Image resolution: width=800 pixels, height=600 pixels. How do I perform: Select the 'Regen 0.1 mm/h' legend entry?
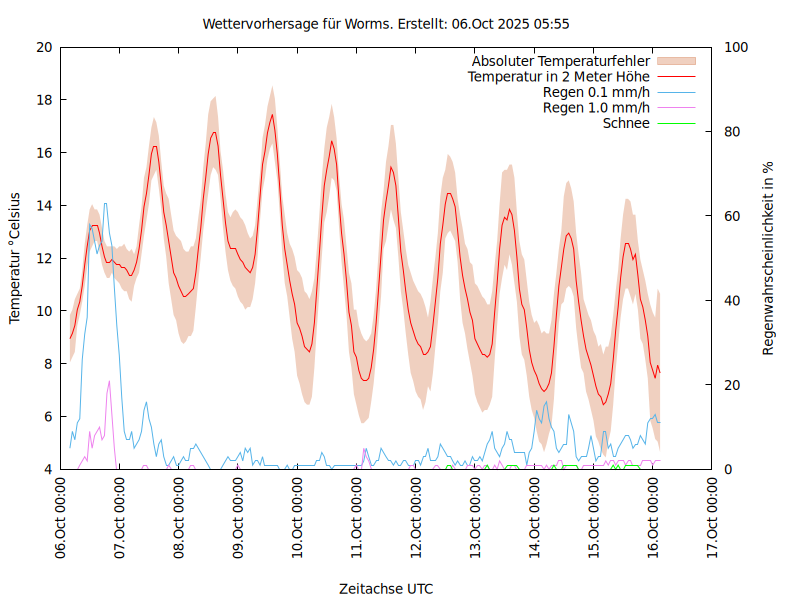(x=596, y=92)
